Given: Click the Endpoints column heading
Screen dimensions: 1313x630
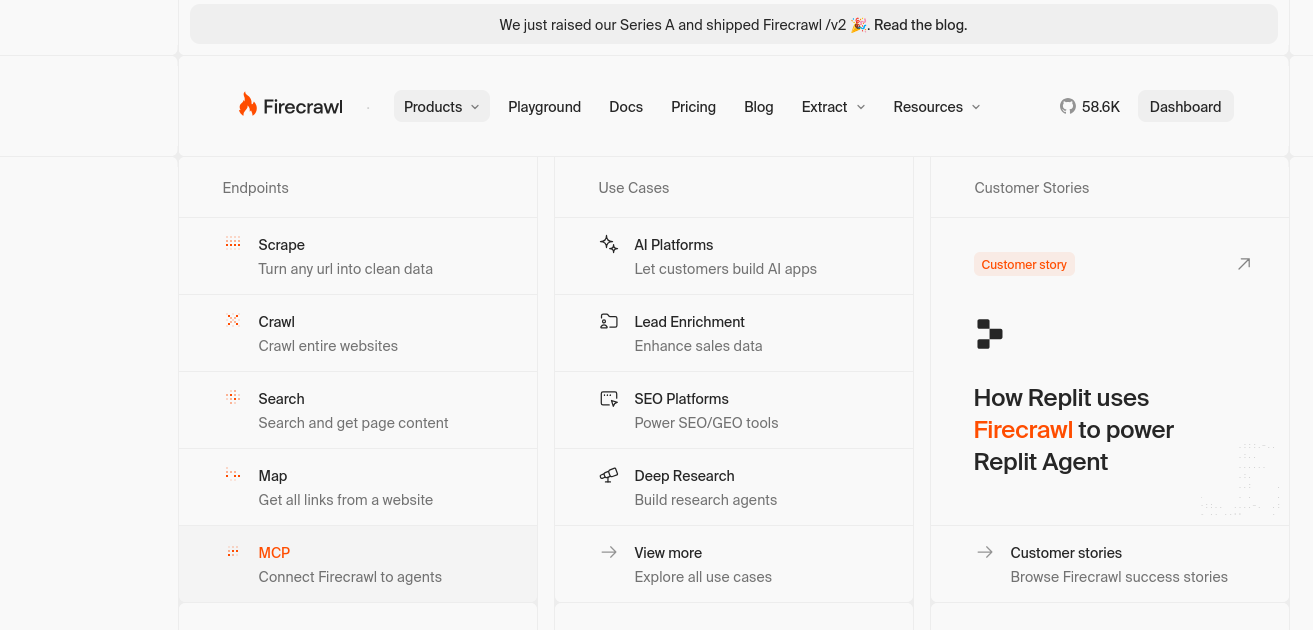Looking at the screenshot, I should click(255, 188).
